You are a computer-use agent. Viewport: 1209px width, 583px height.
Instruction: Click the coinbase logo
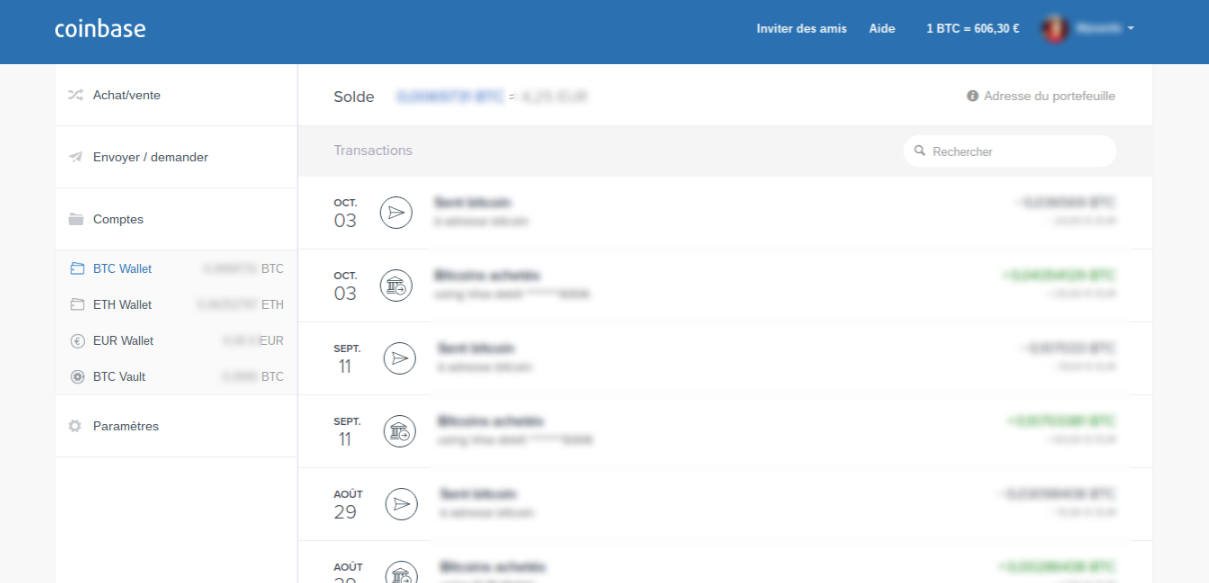(x=101, y=28)
